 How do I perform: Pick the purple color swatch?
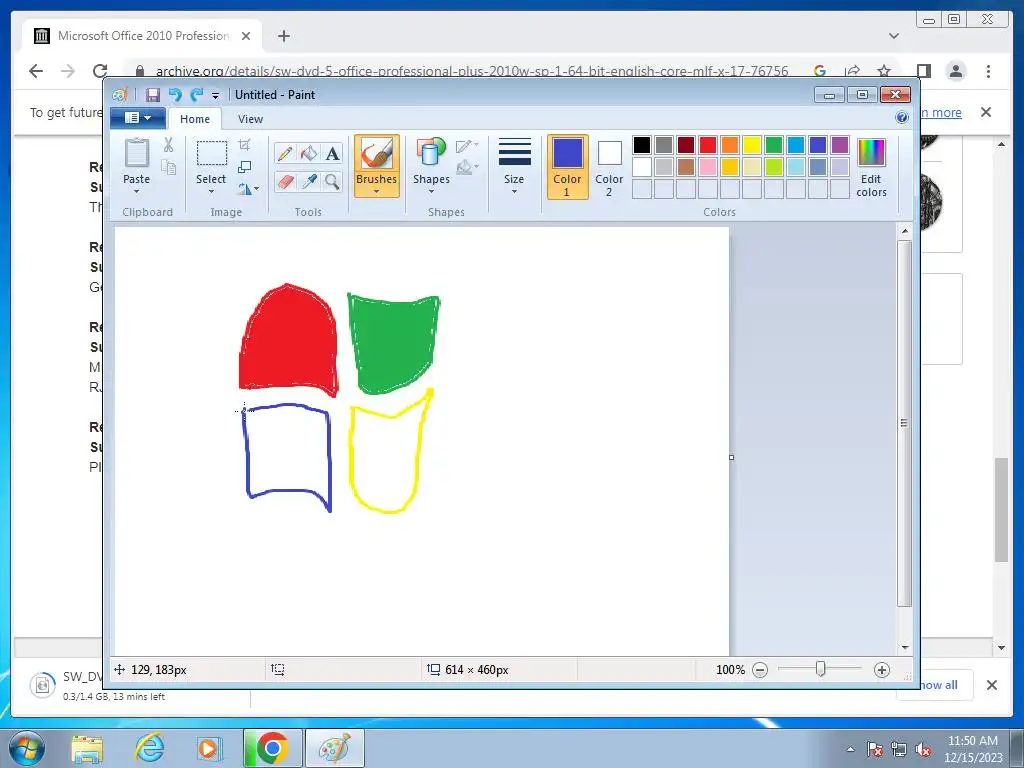(x=840, y=145)
